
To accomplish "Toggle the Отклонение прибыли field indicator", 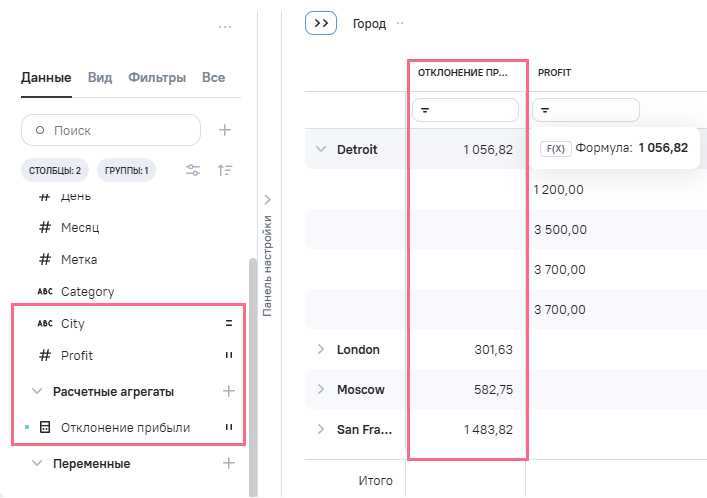I will (x=228, y=428).
